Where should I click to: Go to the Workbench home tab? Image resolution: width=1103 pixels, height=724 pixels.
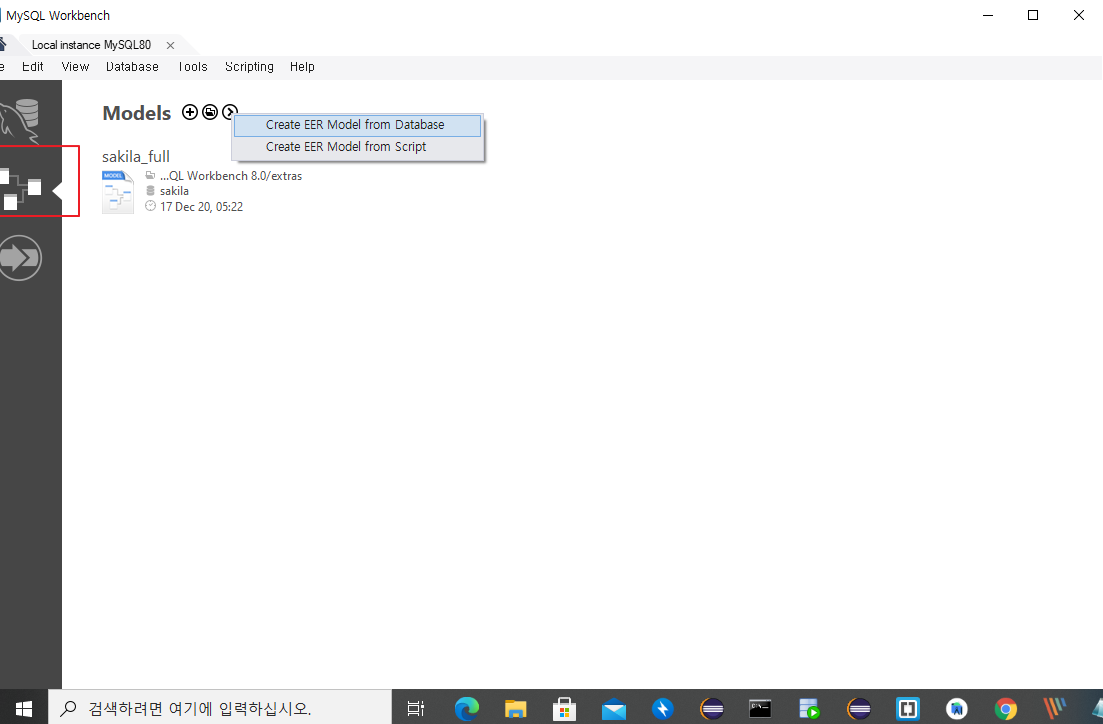click(x=3, y=44)
